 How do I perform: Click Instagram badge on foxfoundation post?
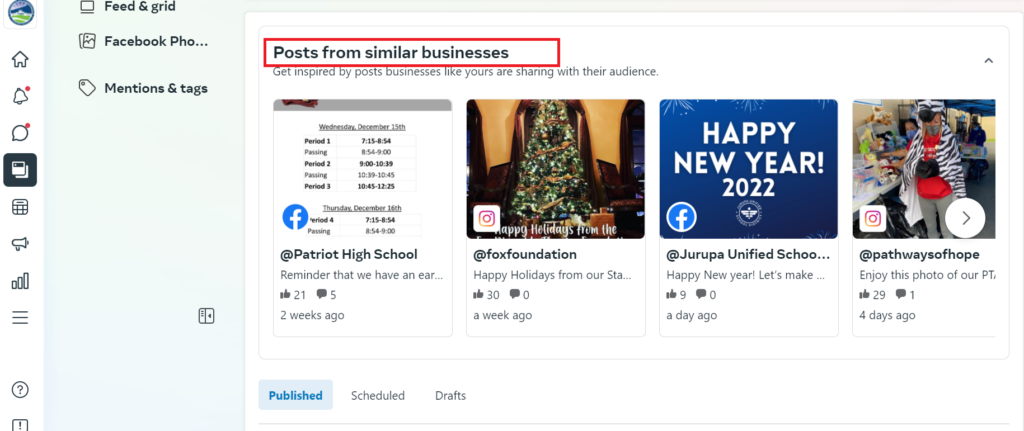click(x=487, y=219)
